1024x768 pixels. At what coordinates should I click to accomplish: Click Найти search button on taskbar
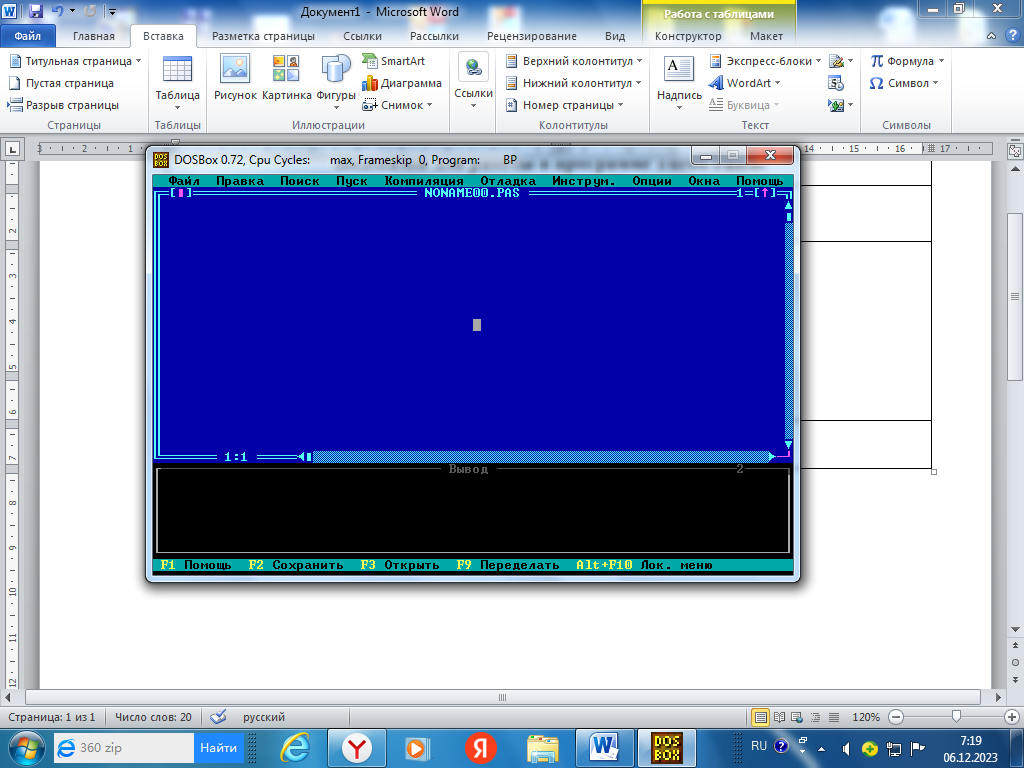(x=218, y=748)
